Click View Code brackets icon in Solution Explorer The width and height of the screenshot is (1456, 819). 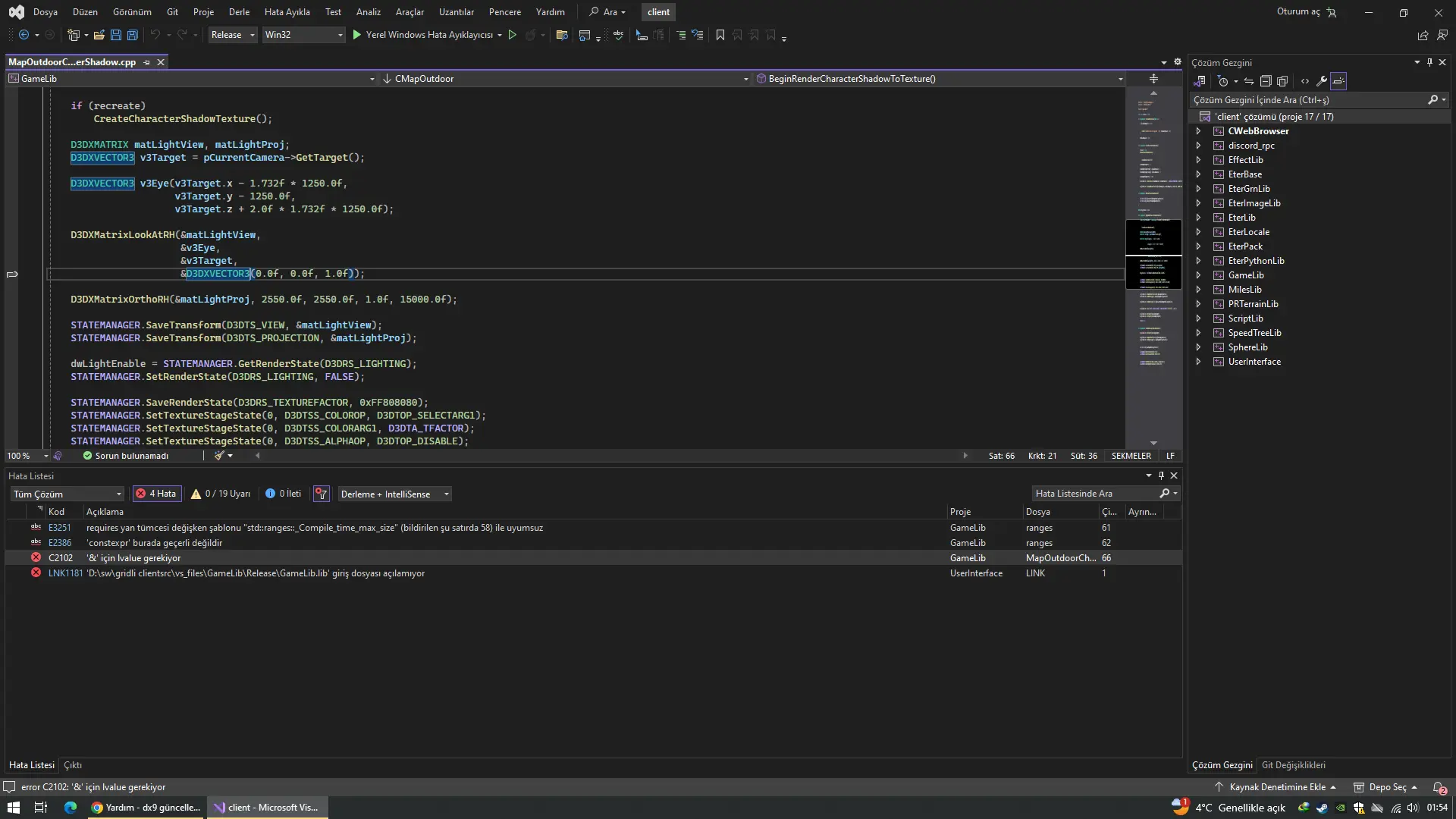point(1305,81)
